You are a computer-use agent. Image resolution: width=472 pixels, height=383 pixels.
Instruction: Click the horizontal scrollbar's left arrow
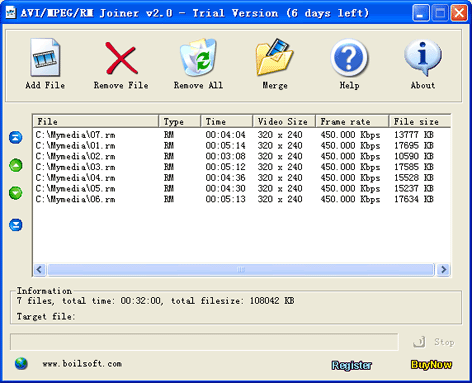(40, 269)
